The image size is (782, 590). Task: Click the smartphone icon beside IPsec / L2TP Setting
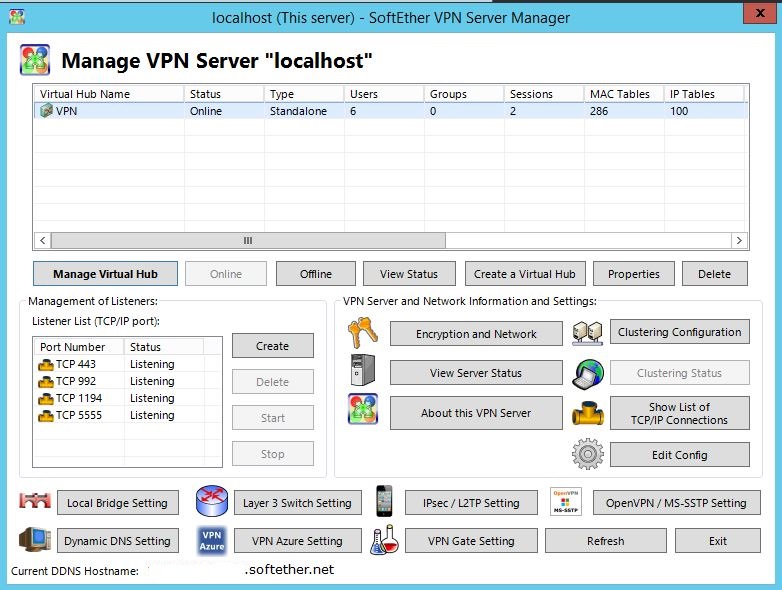point(385,502)
